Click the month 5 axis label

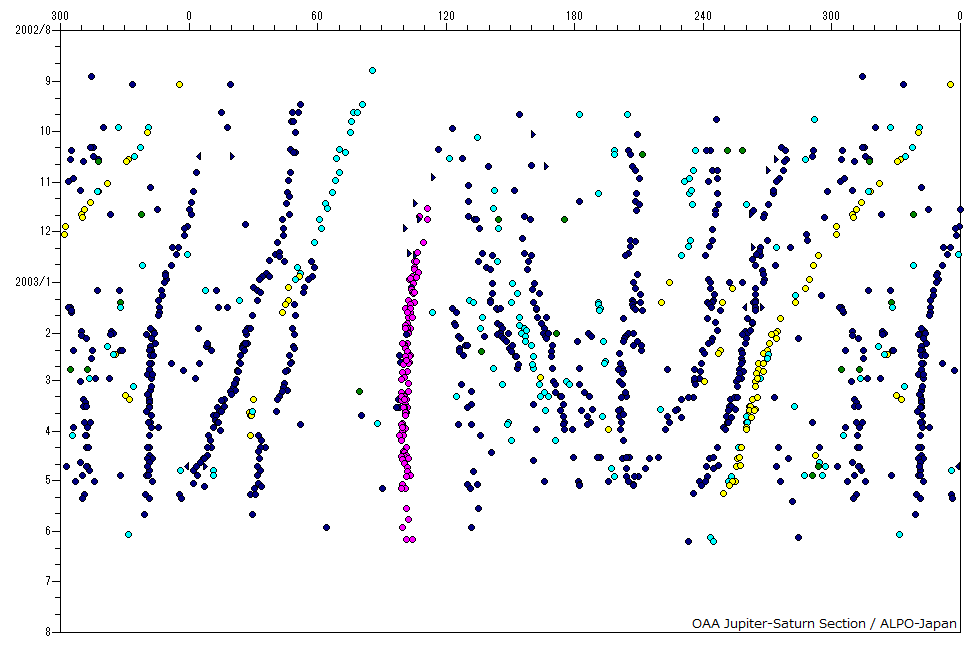tap(48, 480)
